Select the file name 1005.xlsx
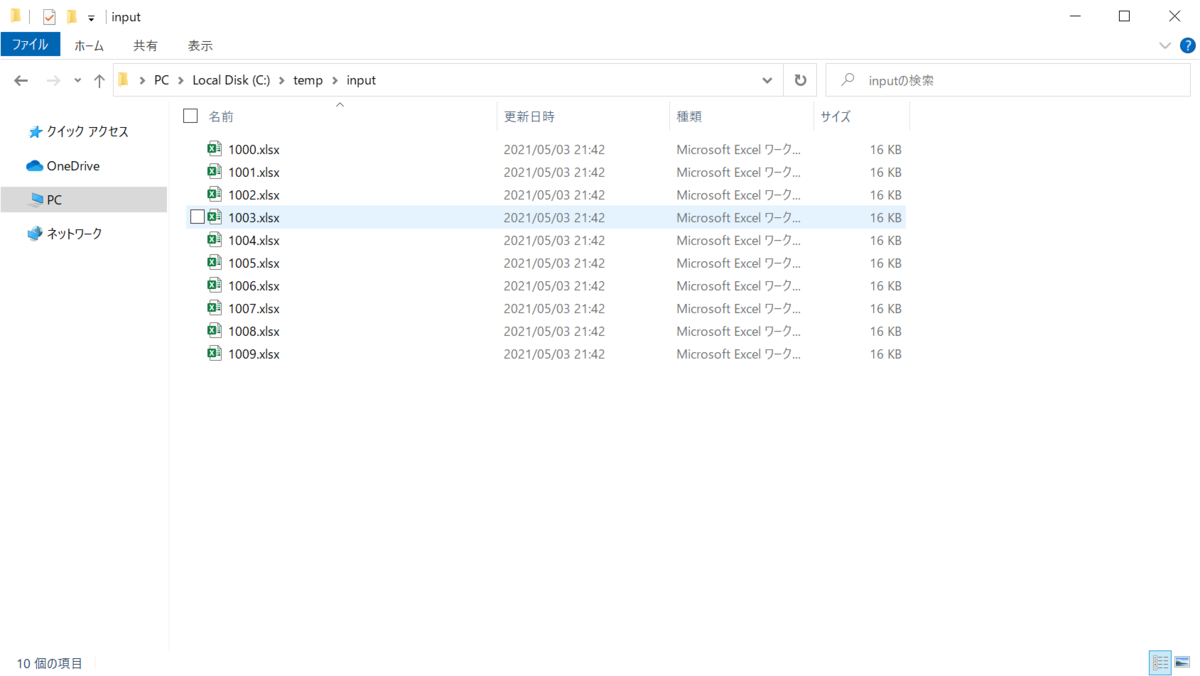 pyautogui.click(x=254, y=263)
